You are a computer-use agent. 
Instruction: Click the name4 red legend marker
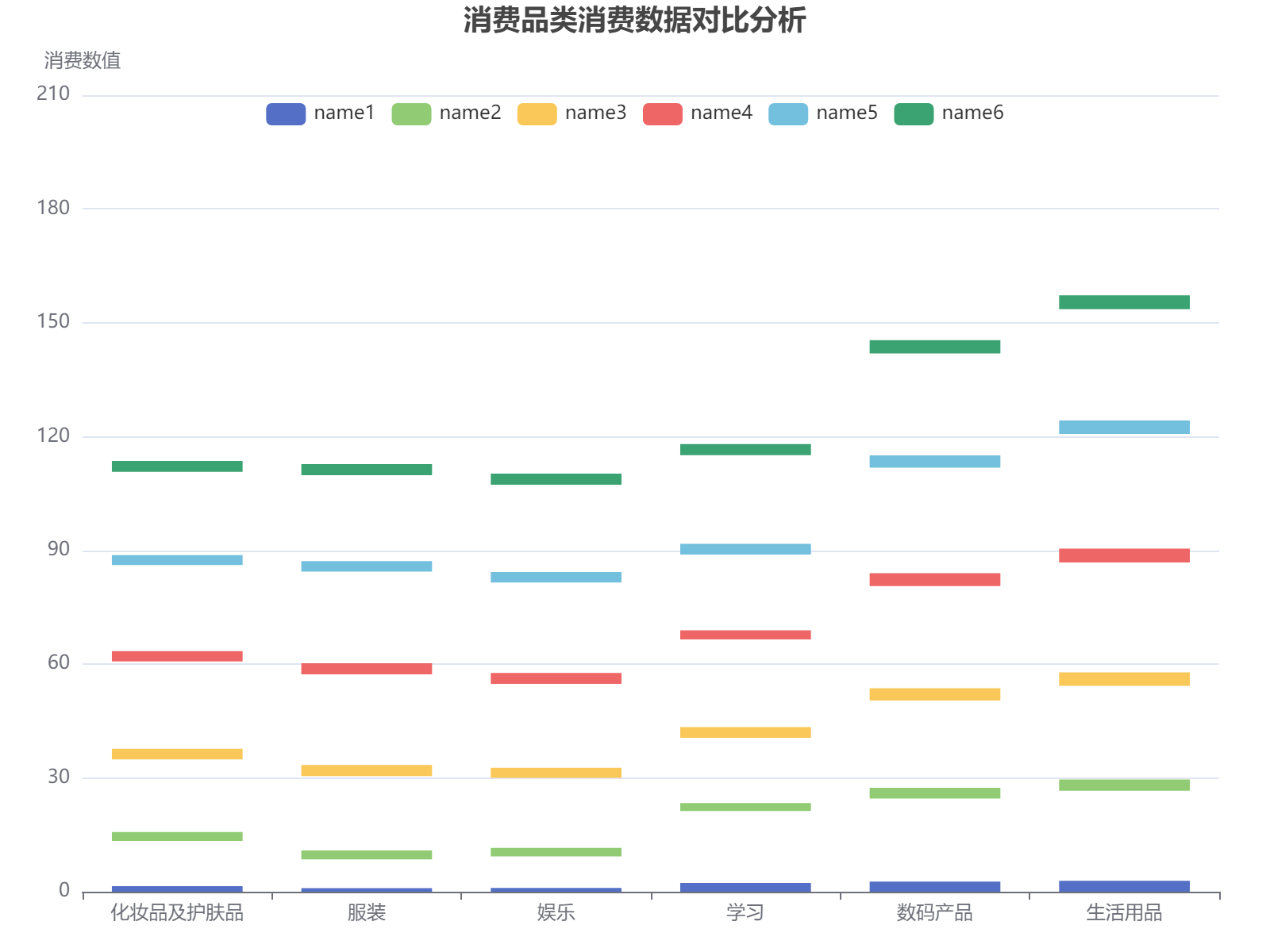662,113
